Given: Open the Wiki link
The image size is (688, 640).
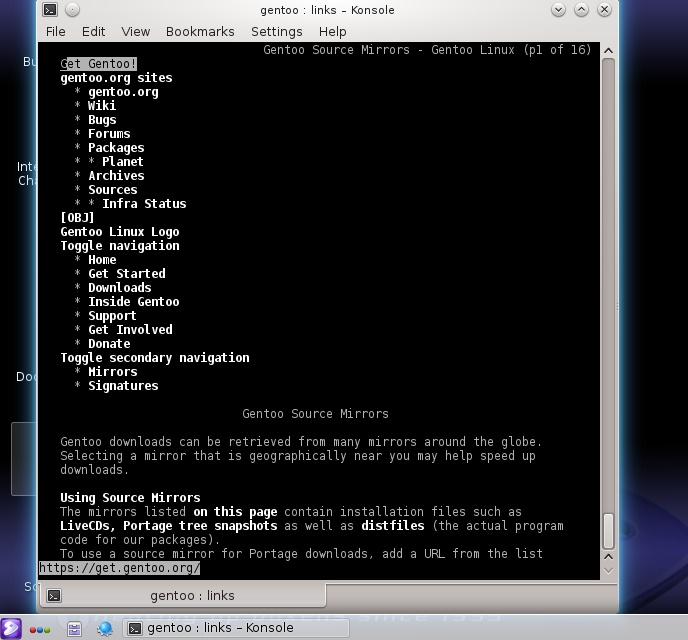Looking at the screenshot, I should pos(102,106).
